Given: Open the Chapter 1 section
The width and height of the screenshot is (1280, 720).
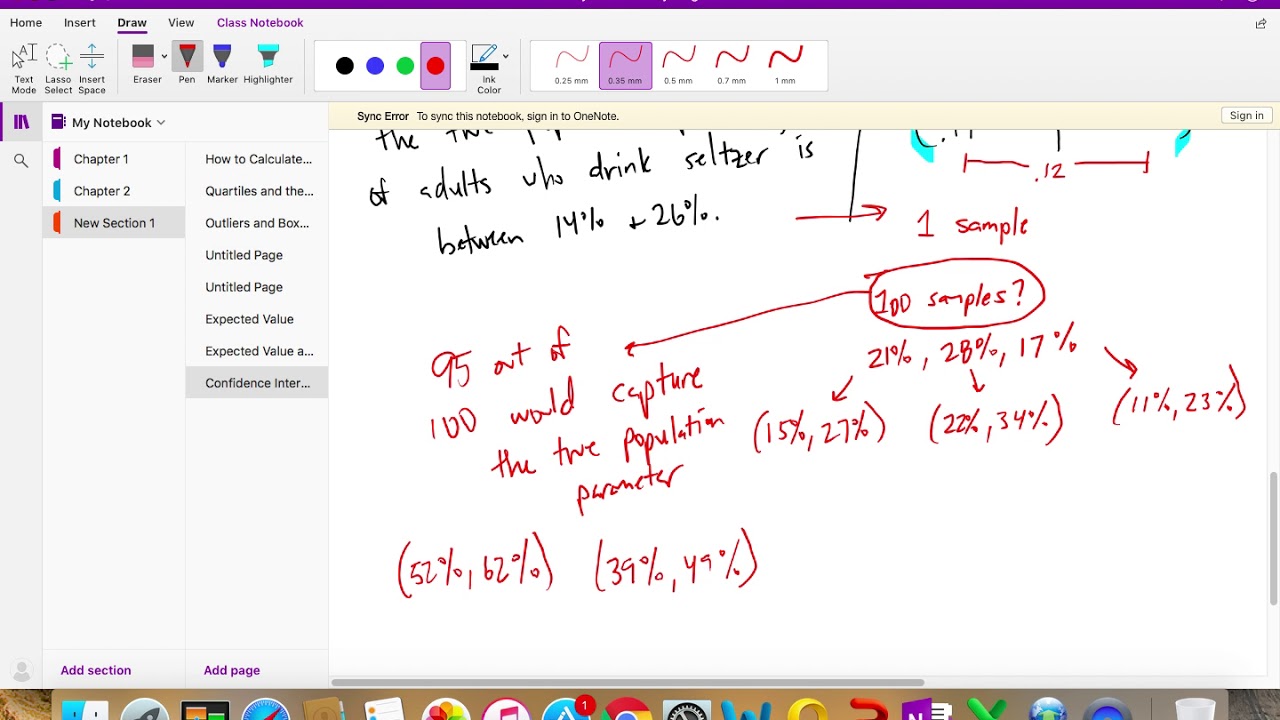Looking at the screenshot, I should pyautogui.click(x=114, y=159).
